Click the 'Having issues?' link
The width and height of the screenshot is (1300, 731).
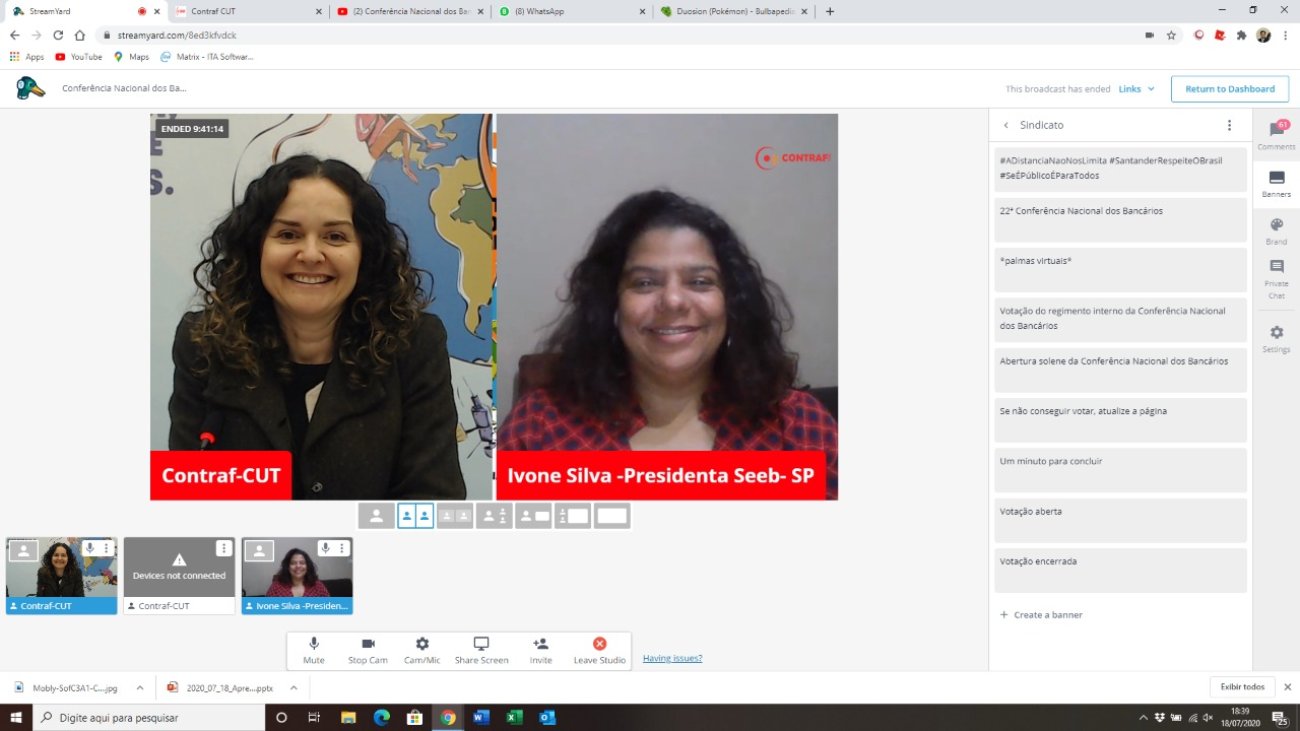coord(672,658)
